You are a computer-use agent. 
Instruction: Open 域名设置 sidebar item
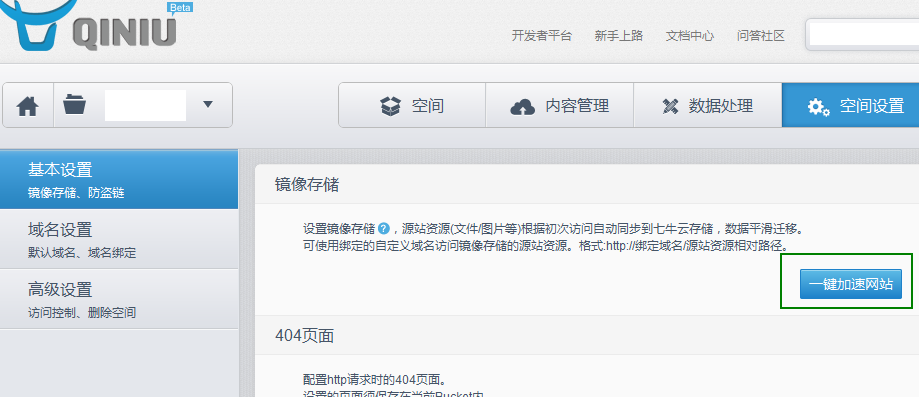coord(119,239)
